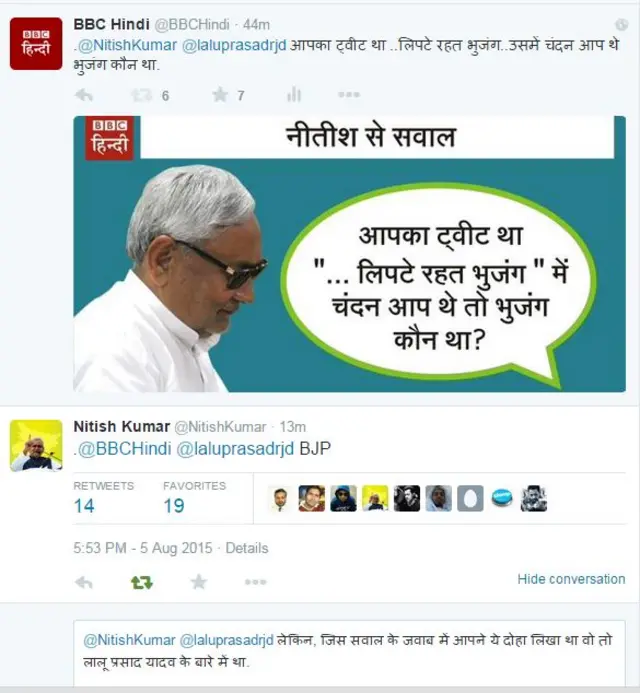640x693 pixels.
Task: Open tweet Details link
Action: click(247, 548)
